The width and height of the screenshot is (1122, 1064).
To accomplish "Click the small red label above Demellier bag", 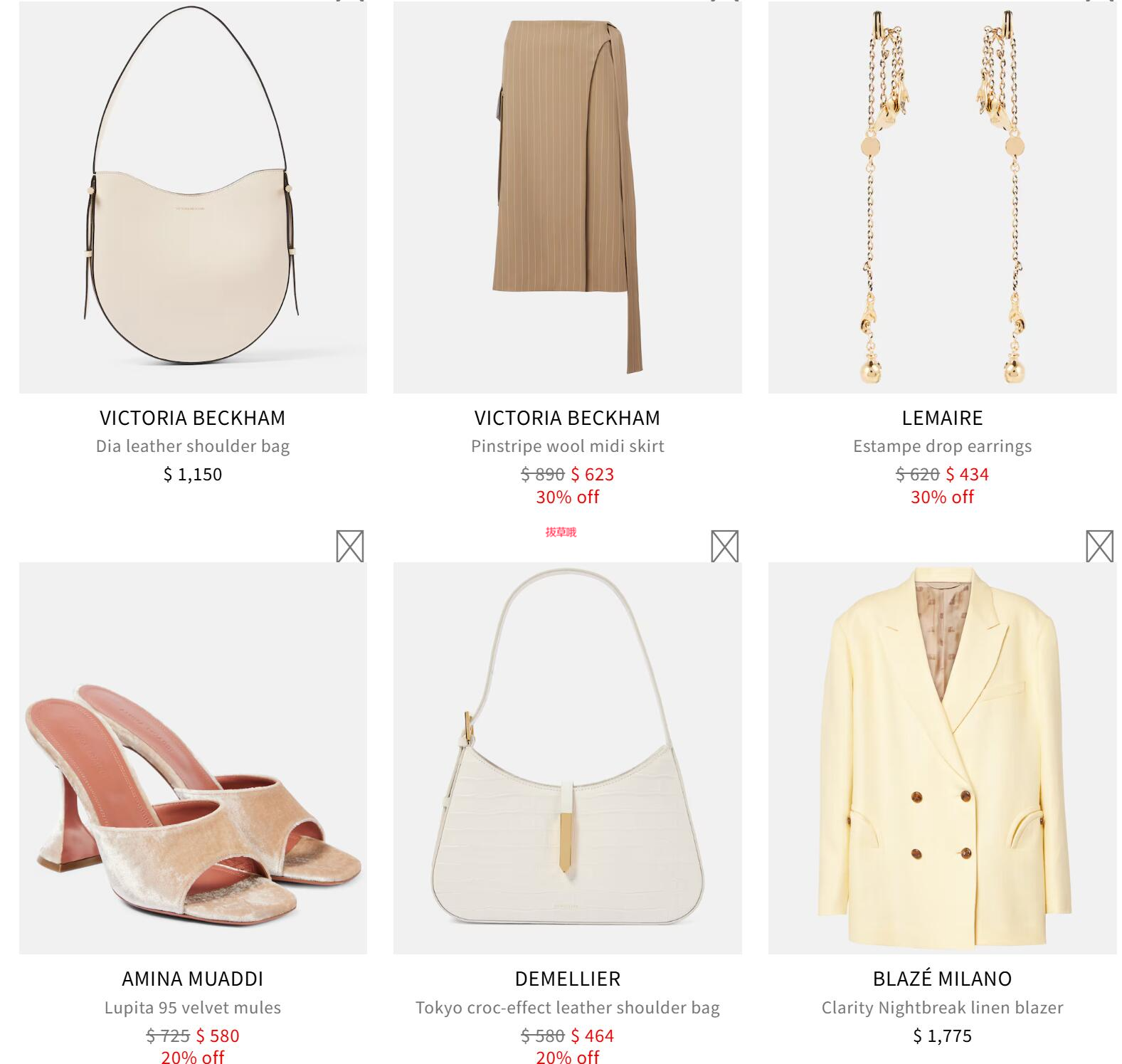I will [561, 532].
